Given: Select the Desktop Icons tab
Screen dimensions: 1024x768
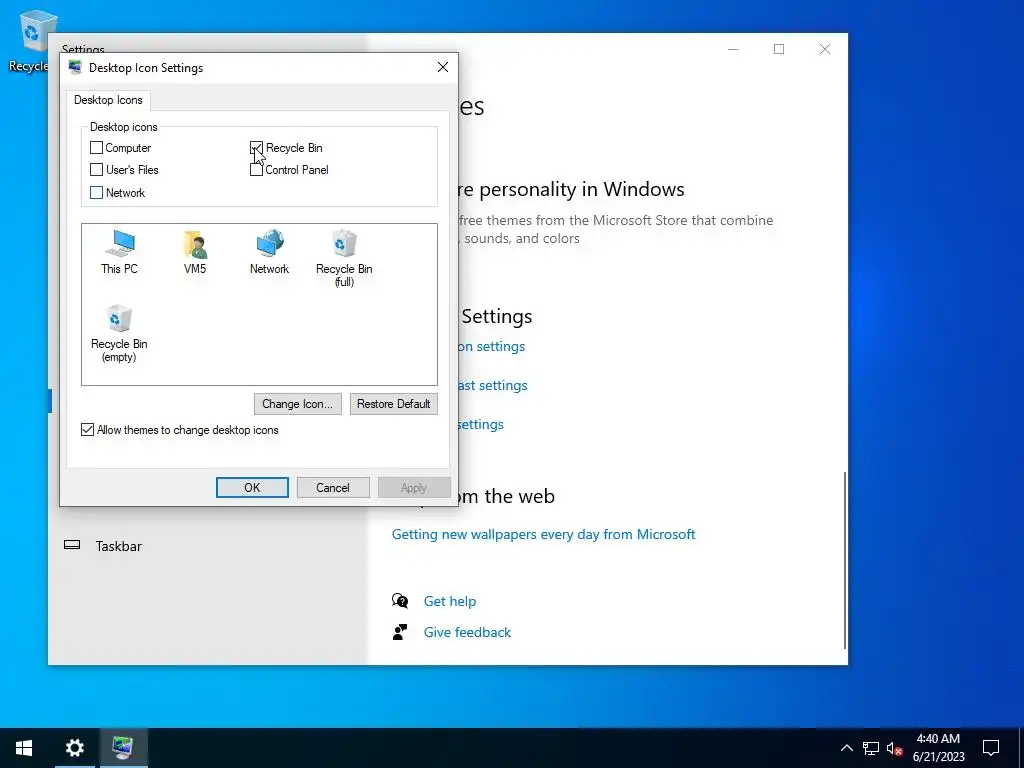Looking at the screenshot, I should click(108, 100).
